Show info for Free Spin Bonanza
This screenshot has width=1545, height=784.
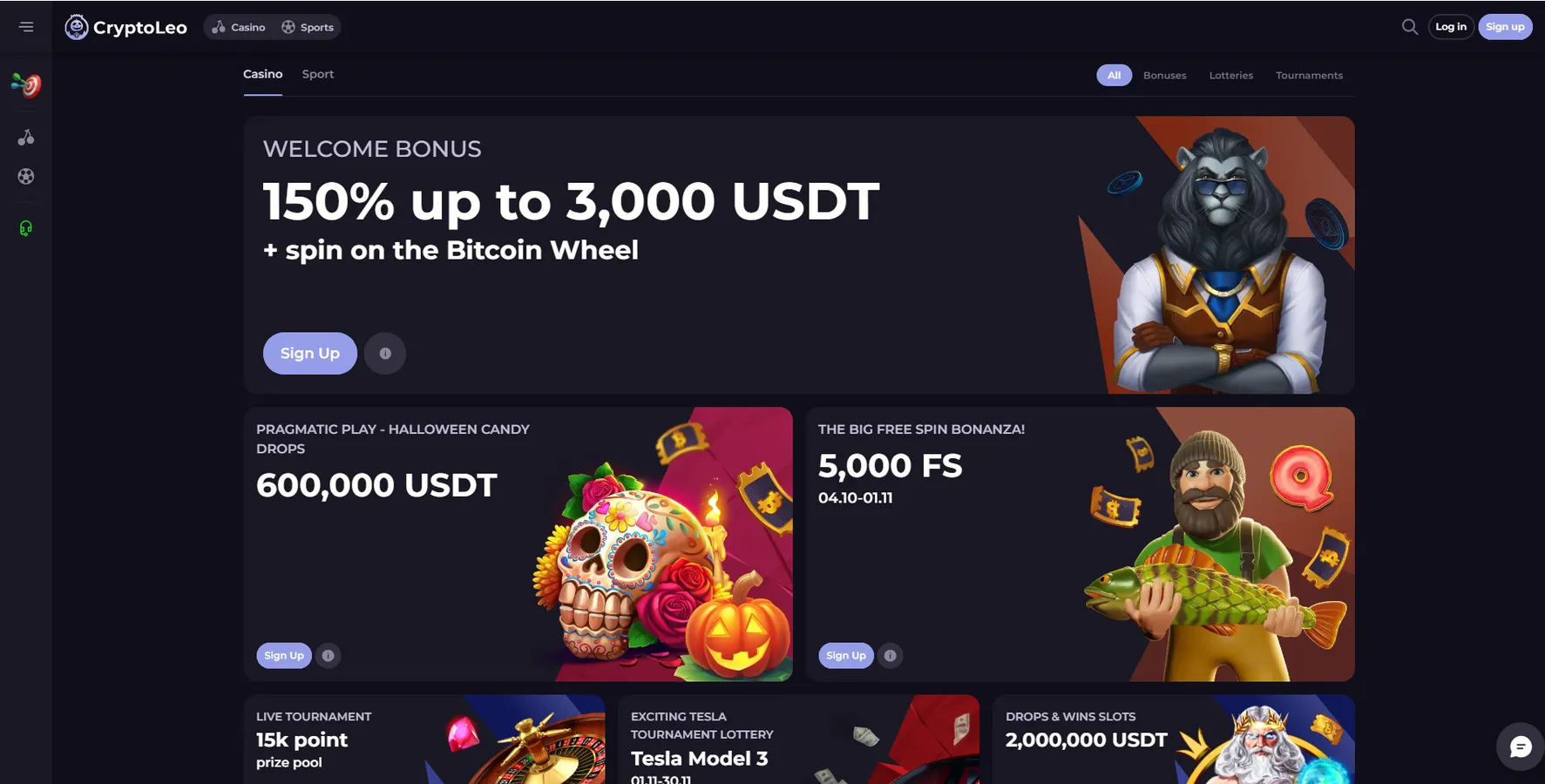pyautogui.click(x=890, y=656)
